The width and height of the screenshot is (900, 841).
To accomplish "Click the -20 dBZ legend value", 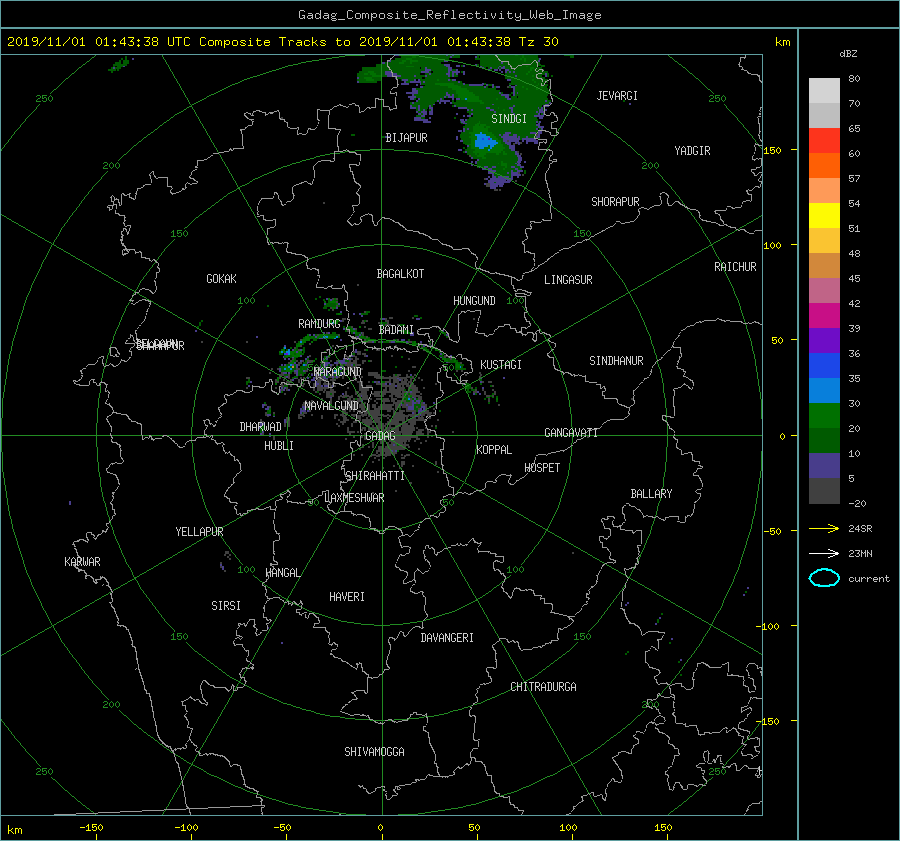I will (857, 503).
